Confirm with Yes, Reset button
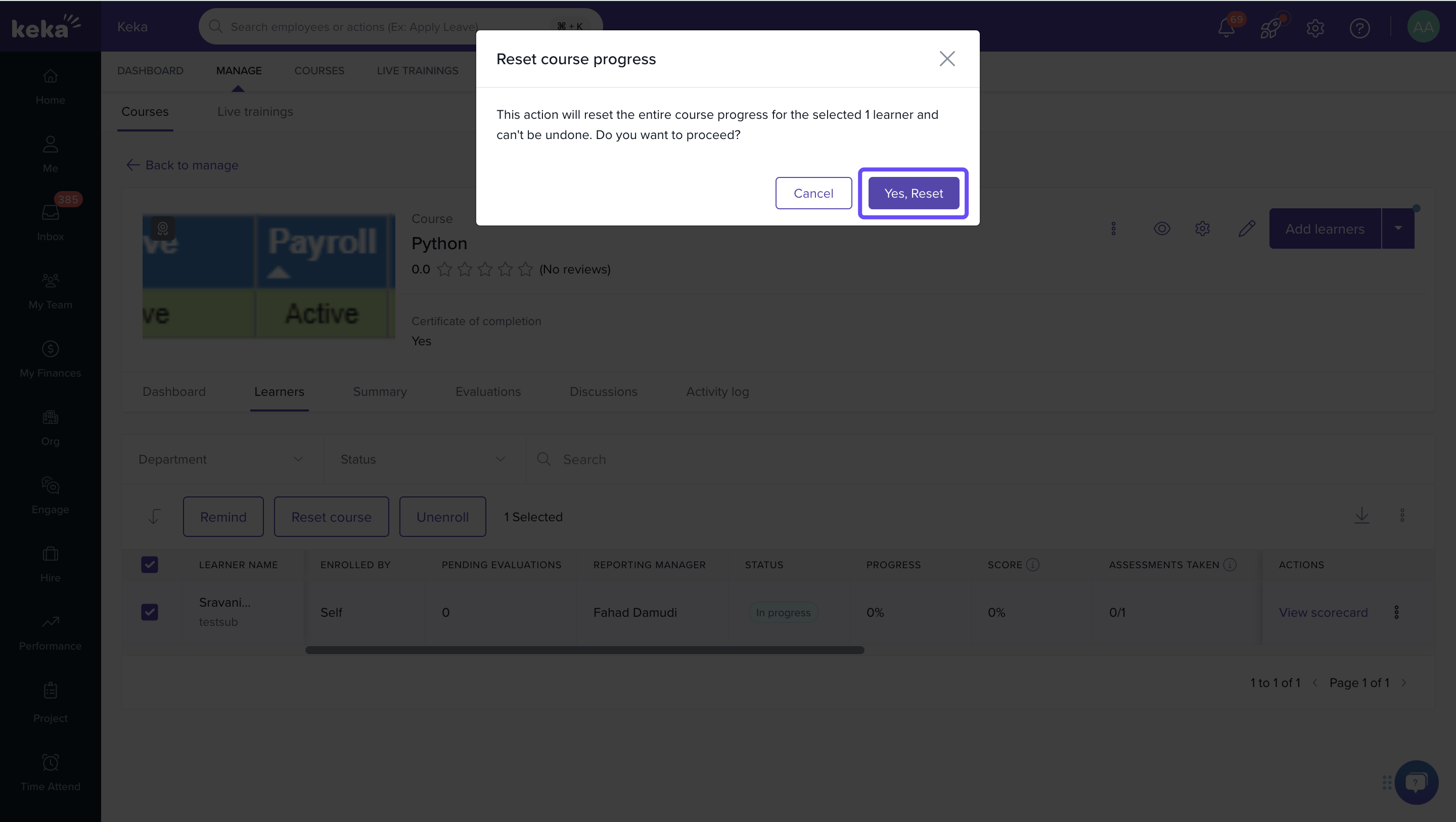The width and height of the screenshot is (1456, 822). point(913,193)
